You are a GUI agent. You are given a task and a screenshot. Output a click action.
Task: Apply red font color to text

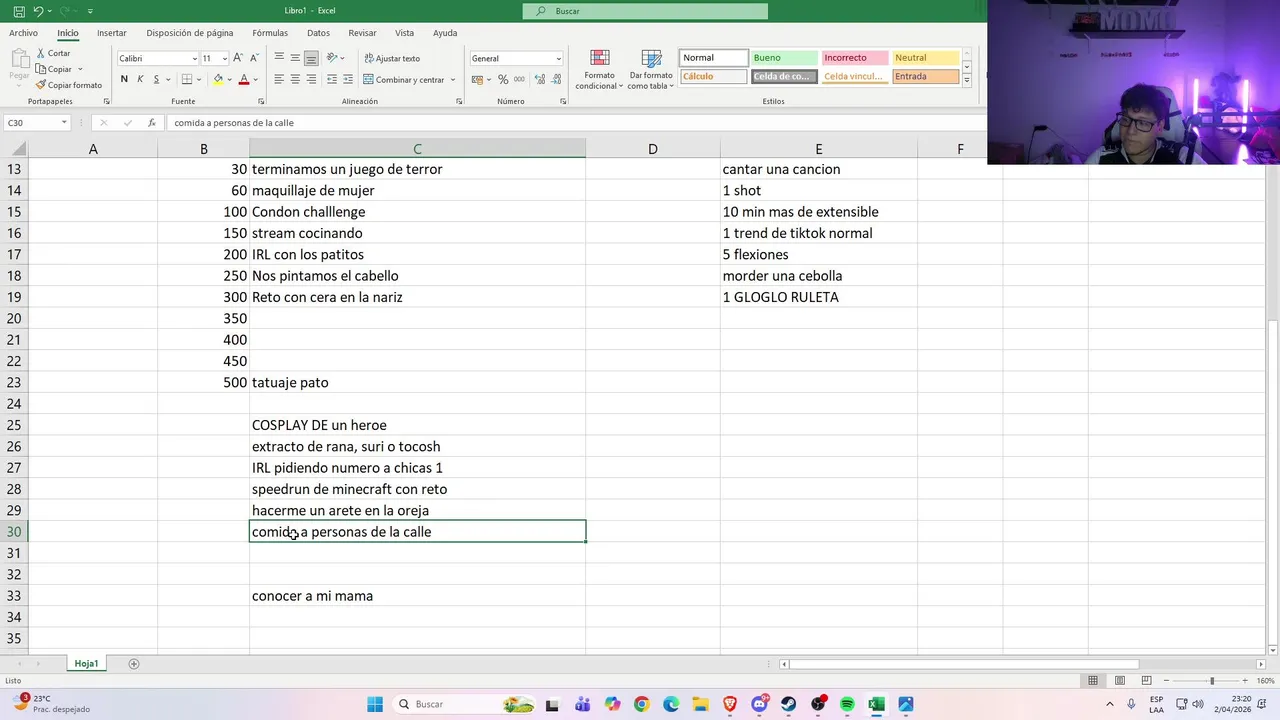(x=244, y=79)
